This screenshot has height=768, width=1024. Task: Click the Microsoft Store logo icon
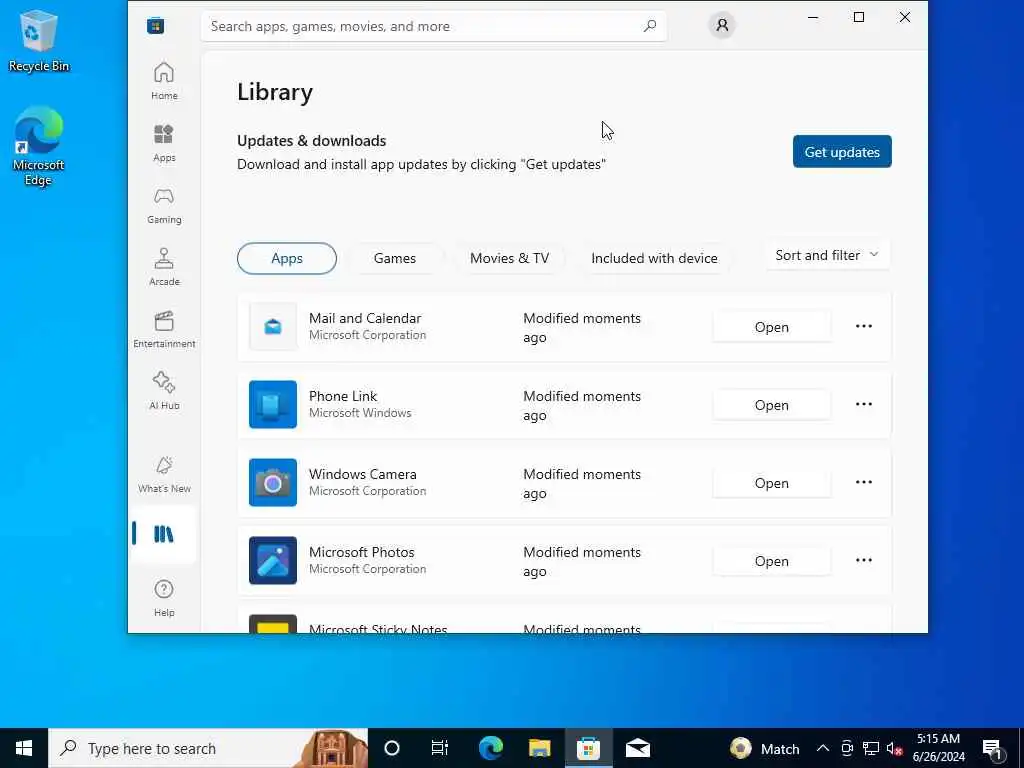tap(155, 26)
